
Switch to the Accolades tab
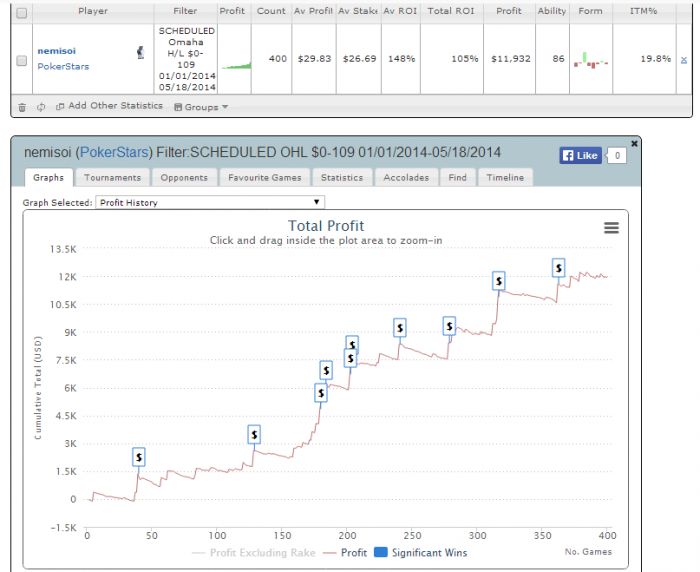[406, 178]
